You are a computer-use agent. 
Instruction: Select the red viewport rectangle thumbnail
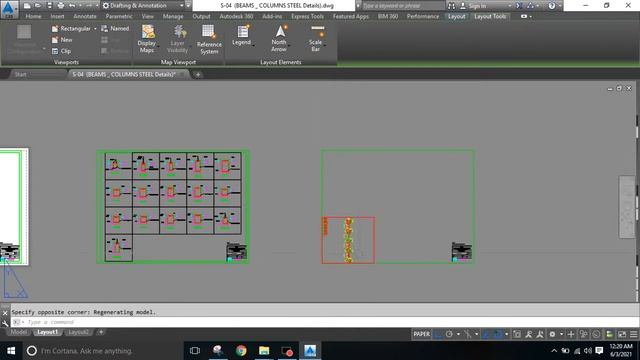348,240
